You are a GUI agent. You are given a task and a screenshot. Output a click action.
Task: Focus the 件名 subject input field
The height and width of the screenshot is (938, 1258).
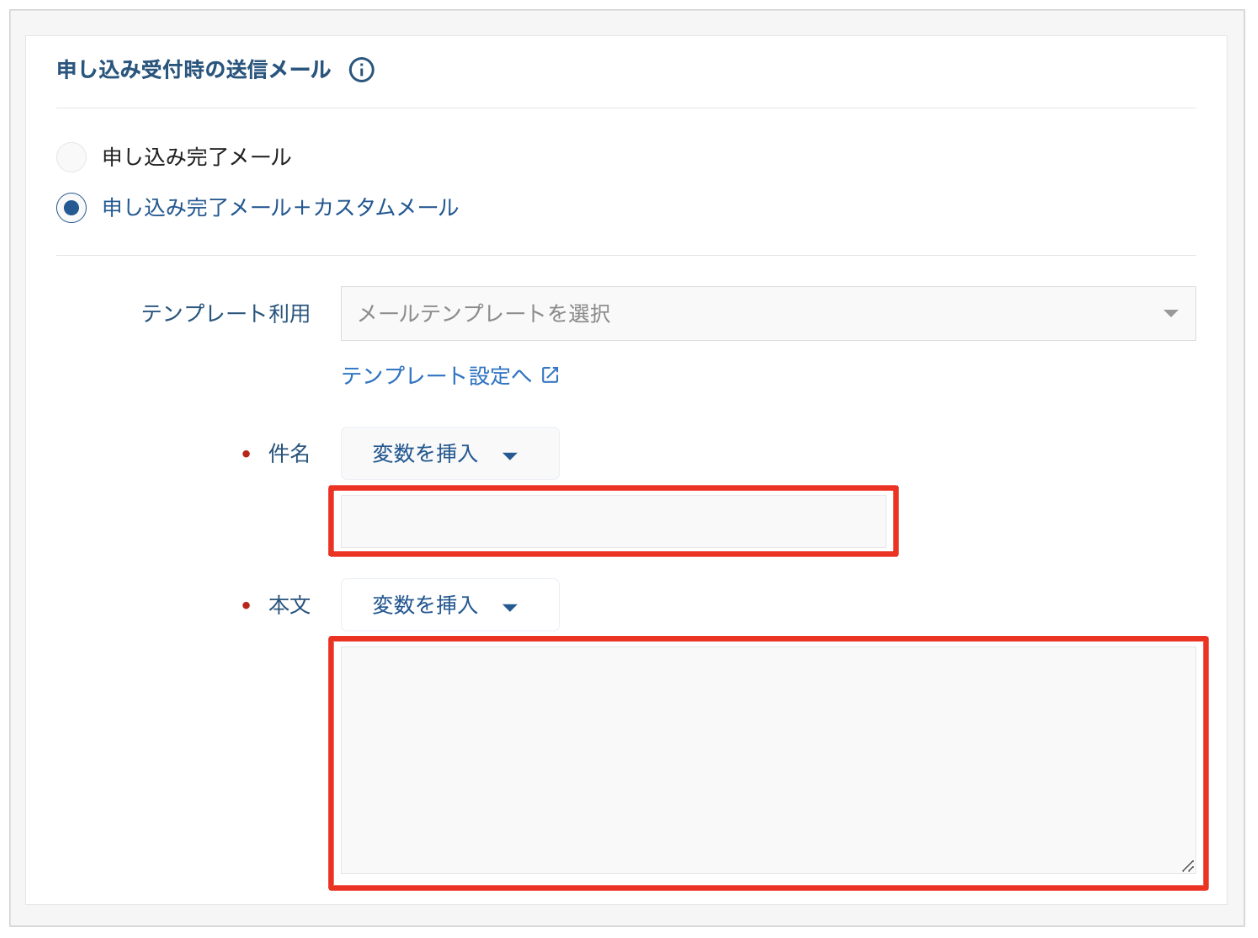point(613,521)
